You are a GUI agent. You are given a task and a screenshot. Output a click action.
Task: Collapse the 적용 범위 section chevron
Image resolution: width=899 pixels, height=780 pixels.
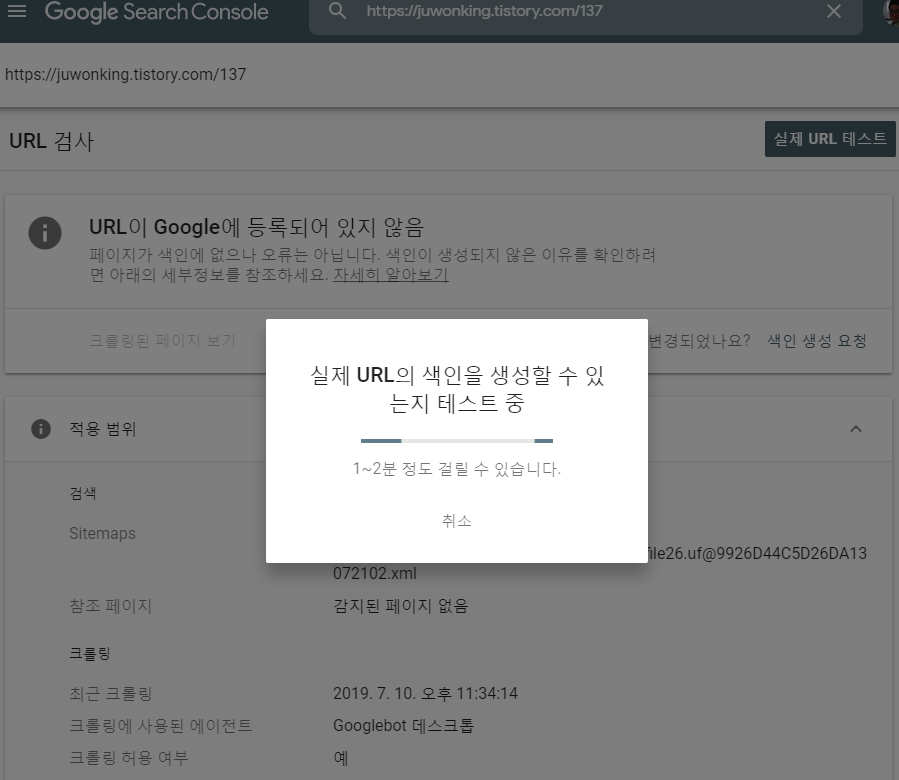point(855,428)
